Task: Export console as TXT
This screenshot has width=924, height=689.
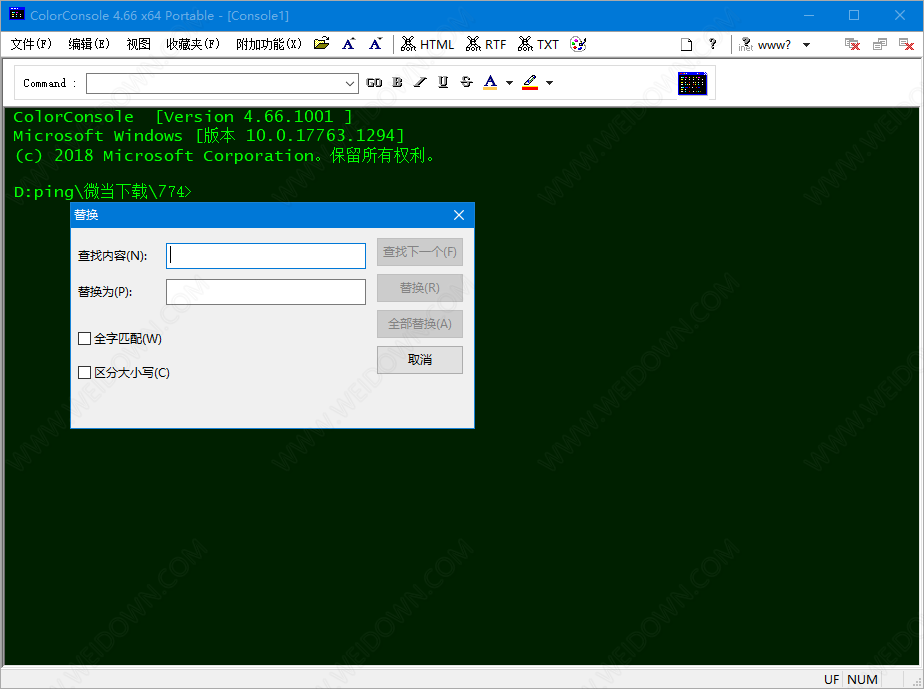Action: pyautogui.click(x=538, y=44)
